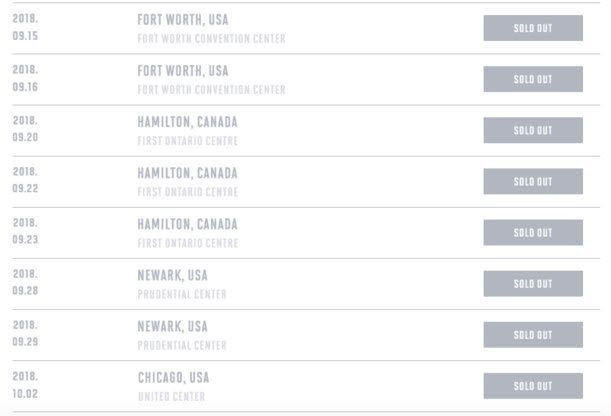Open the Chicago, USA city title
Screen dimensions: 611x416
[x=173, y=378]
